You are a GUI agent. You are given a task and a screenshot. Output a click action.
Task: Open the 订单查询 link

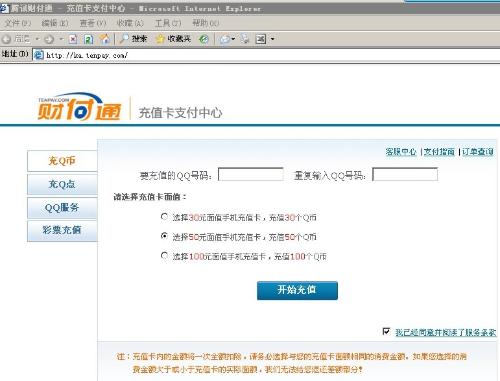coord(478,152)
